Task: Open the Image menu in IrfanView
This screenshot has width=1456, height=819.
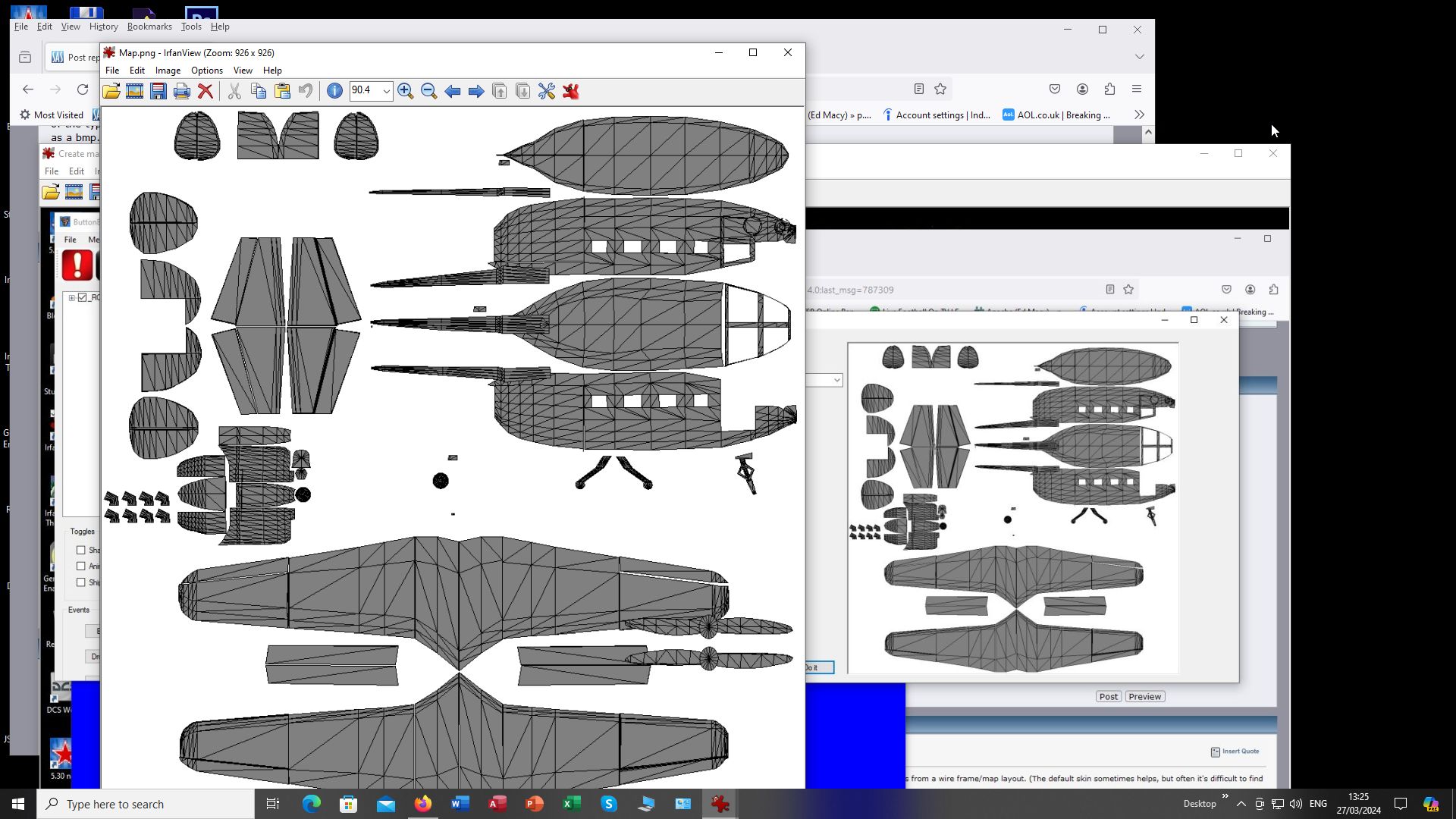Action: (168, 71)
